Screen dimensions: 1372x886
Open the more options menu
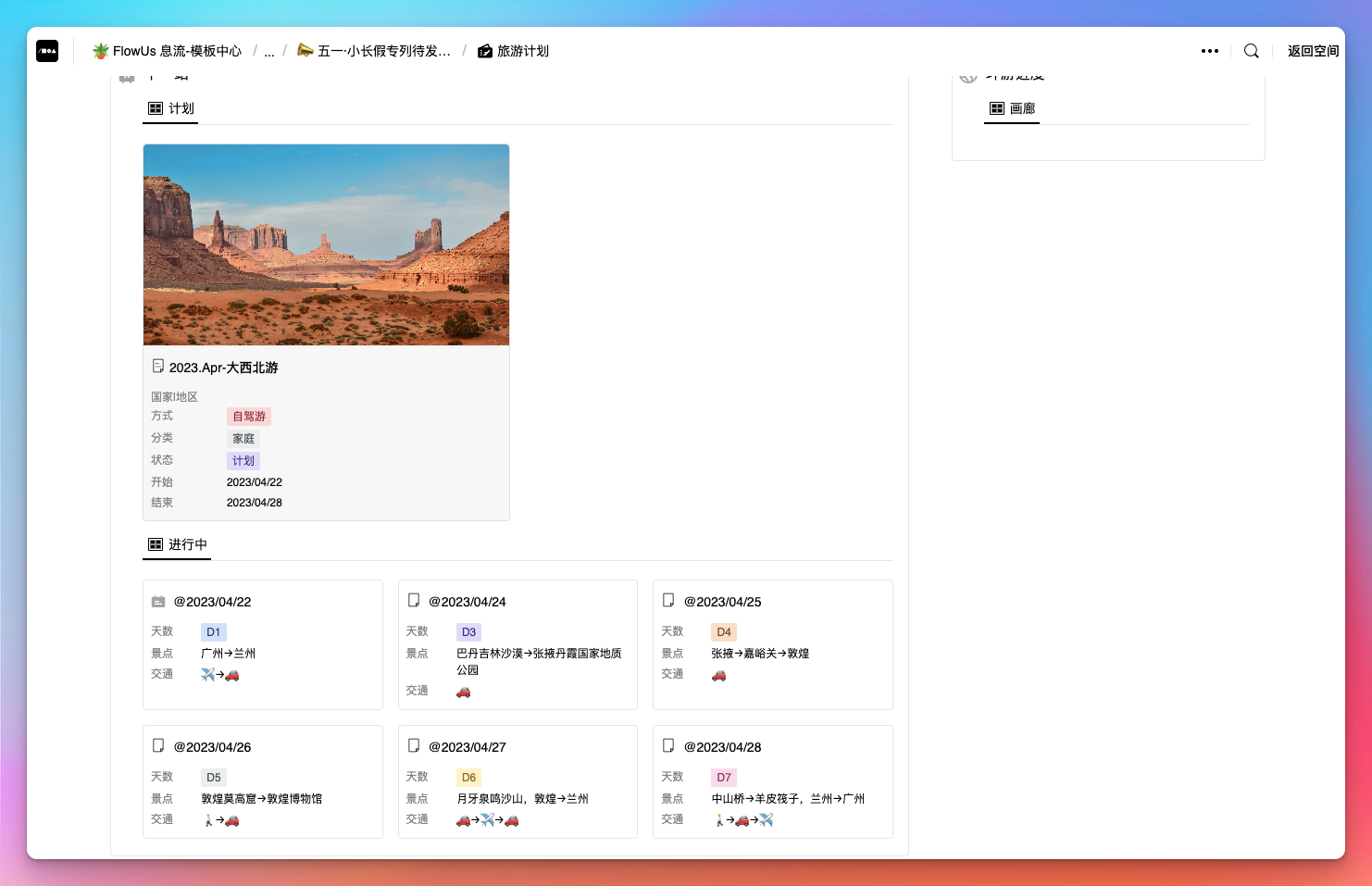point(1210,51)
